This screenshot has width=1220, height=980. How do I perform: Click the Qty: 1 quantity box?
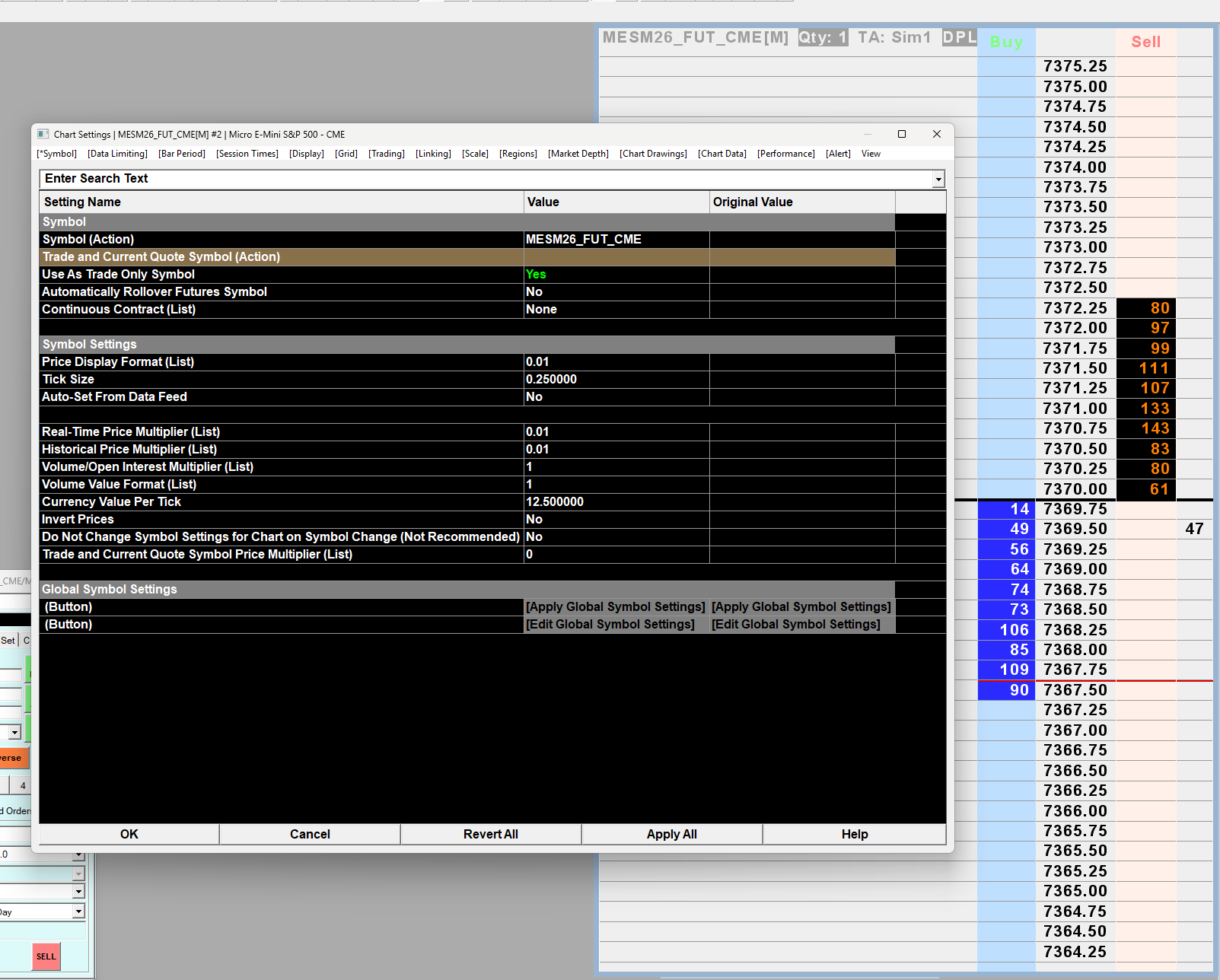823,37
